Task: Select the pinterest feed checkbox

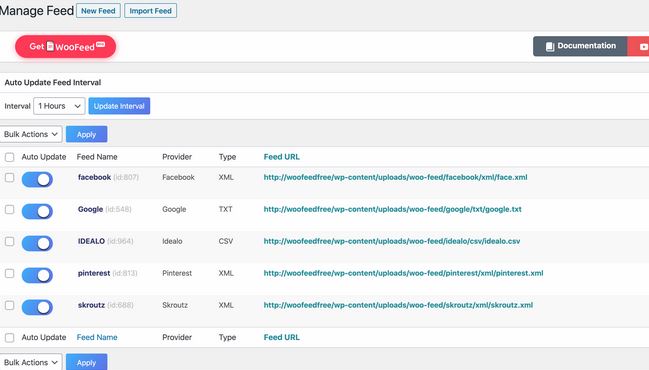Action: 10,273
